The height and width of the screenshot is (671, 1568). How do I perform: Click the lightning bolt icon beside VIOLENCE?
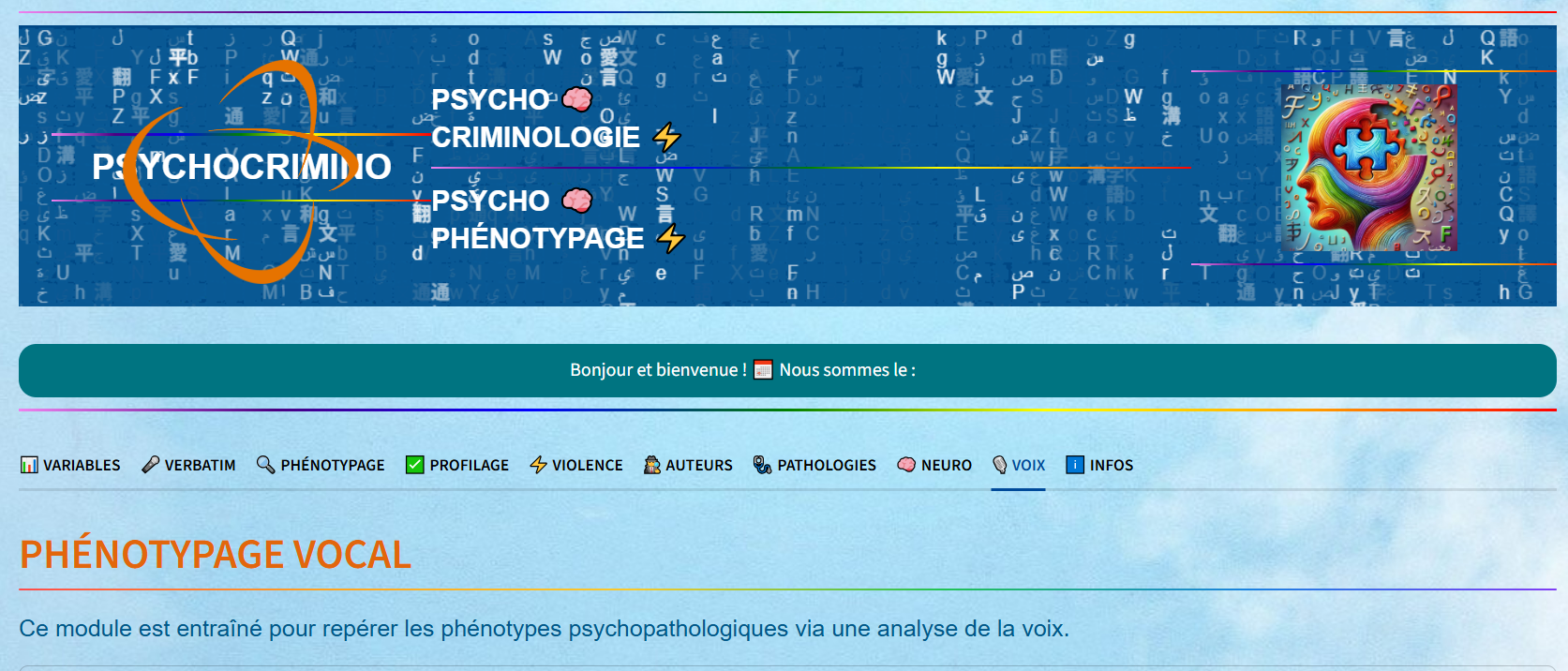(538, 465)
